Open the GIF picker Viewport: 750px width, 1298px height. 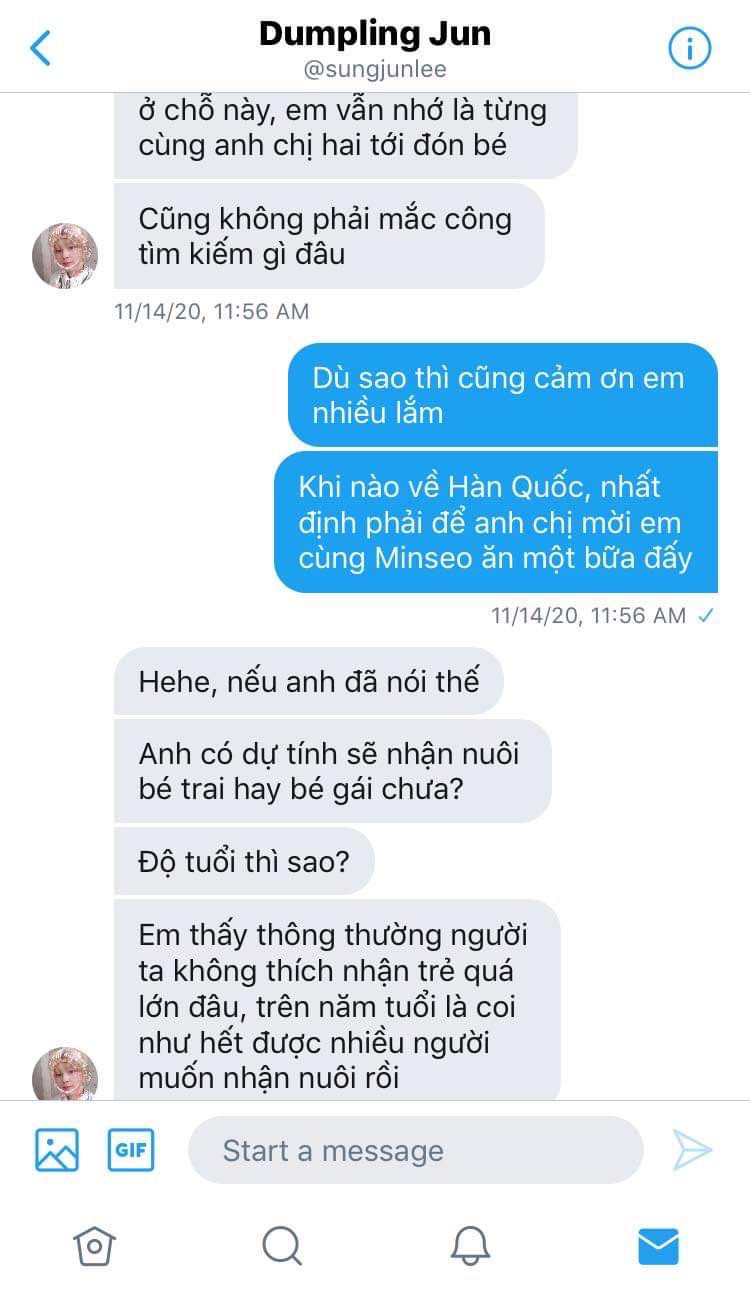pos(131,1149)
